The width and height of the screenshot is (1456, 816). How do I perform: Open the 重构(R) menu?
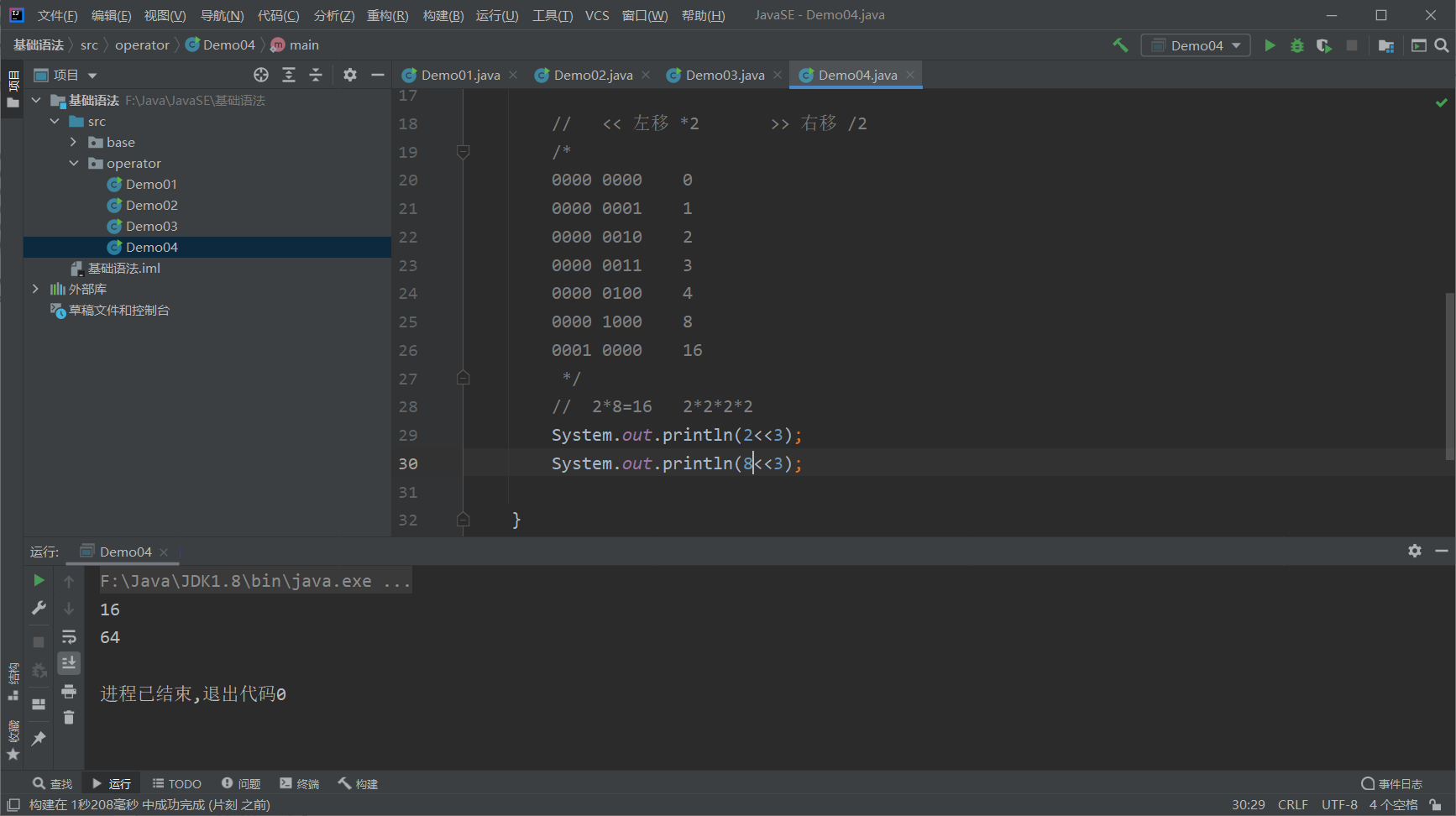[x=387, y=15]
